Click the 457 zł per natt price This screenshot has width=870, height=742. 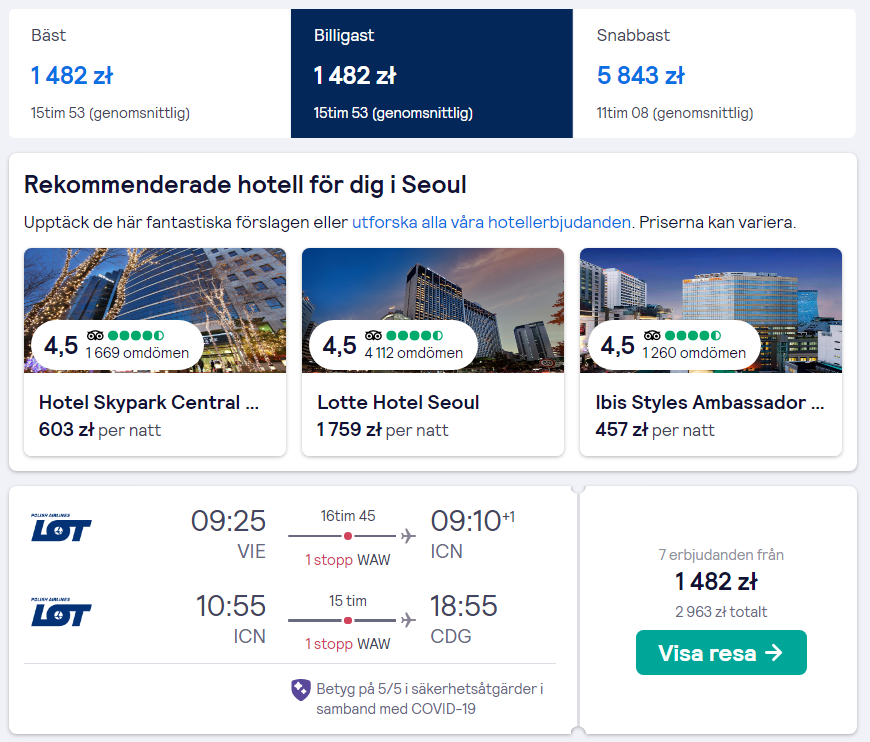click(655, 430)
